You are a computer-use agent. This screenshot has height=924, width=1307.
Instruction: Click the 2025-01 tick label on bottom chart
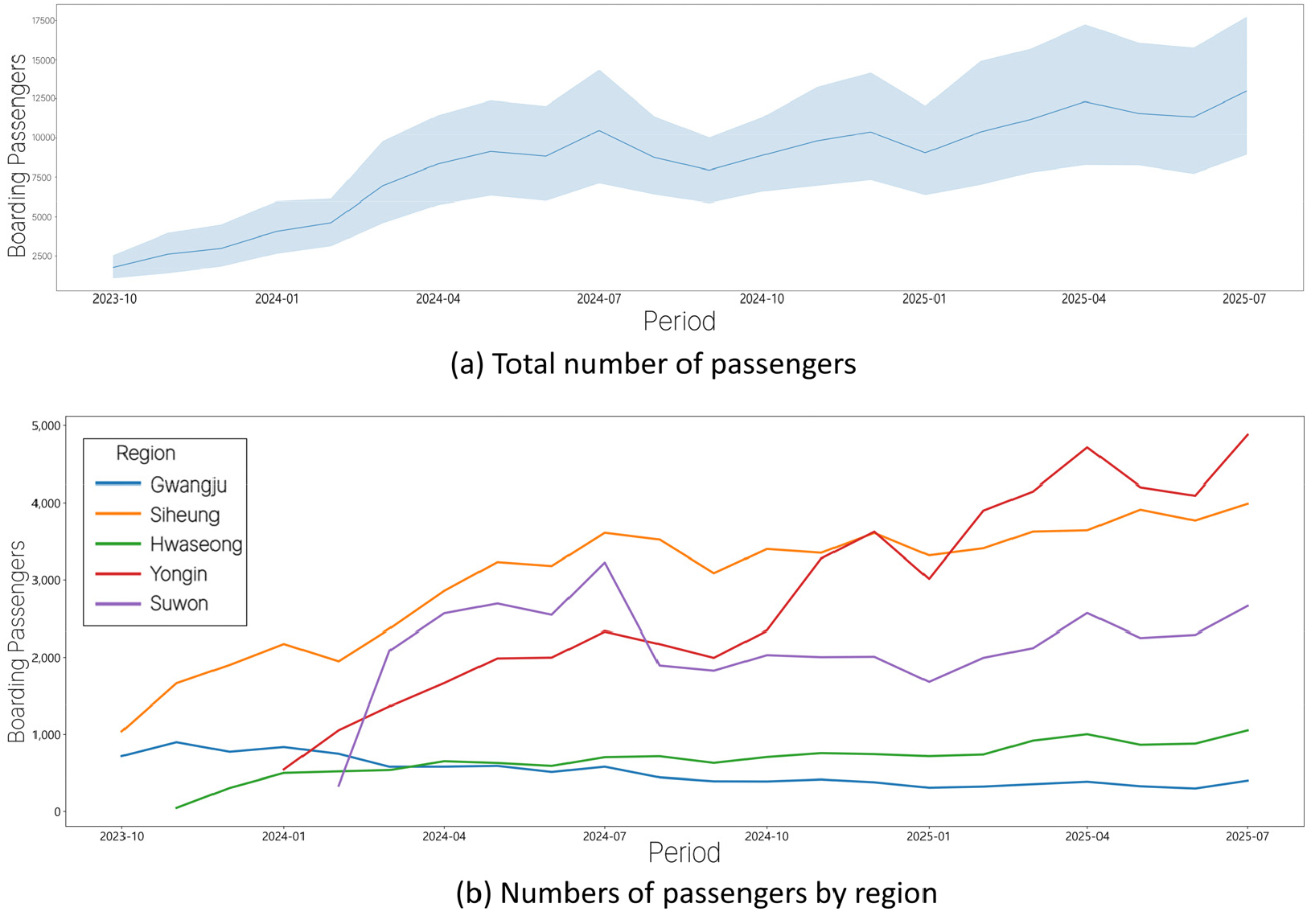pyautogui.click(x=929, y=836)
